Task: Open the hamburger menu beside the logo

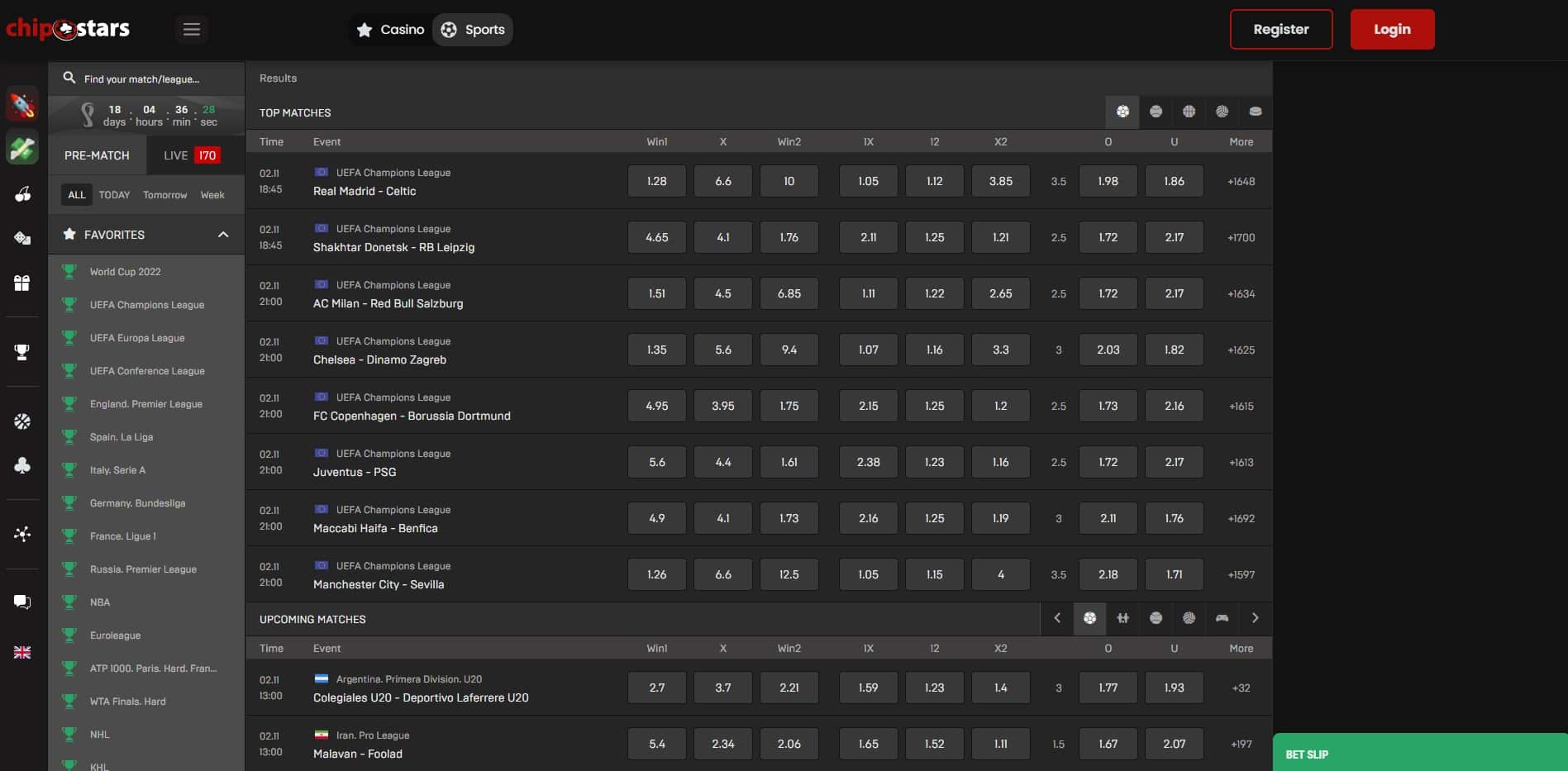Action: pos(192,30)
